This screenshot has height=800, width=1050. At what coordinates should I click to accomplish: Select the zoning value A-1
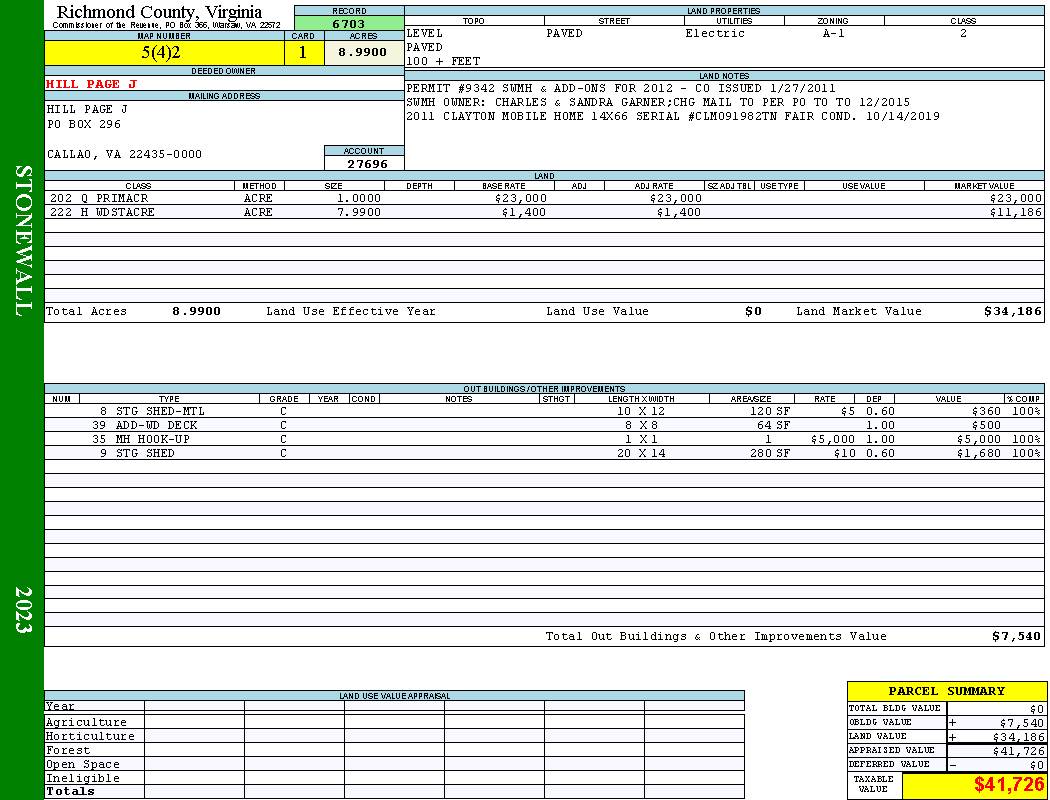tap(833, 33)
